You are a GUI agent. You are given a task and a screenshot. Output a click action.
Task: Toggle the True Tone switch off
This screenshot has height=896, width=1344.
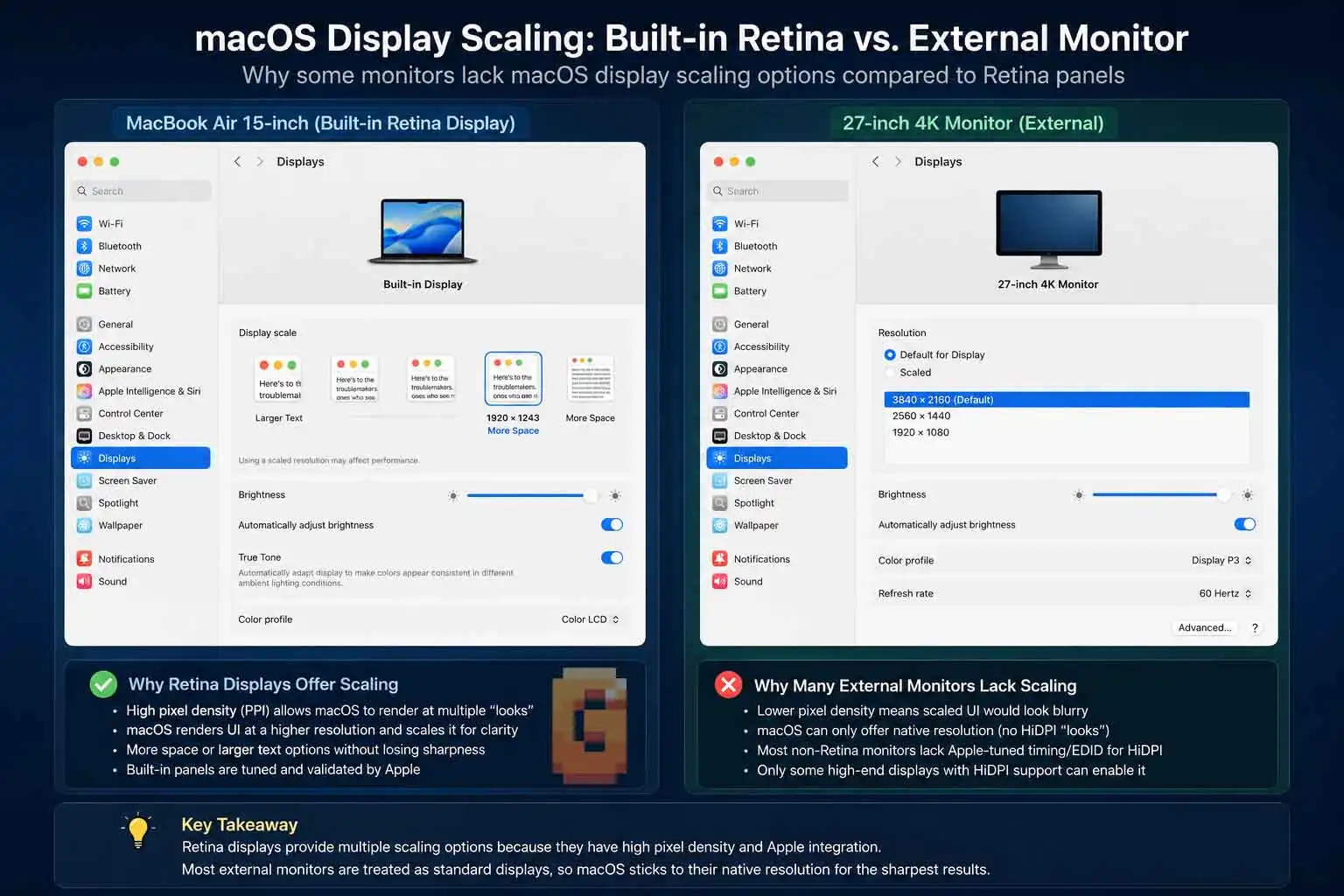pyautogui.click(x=612, y=557)
